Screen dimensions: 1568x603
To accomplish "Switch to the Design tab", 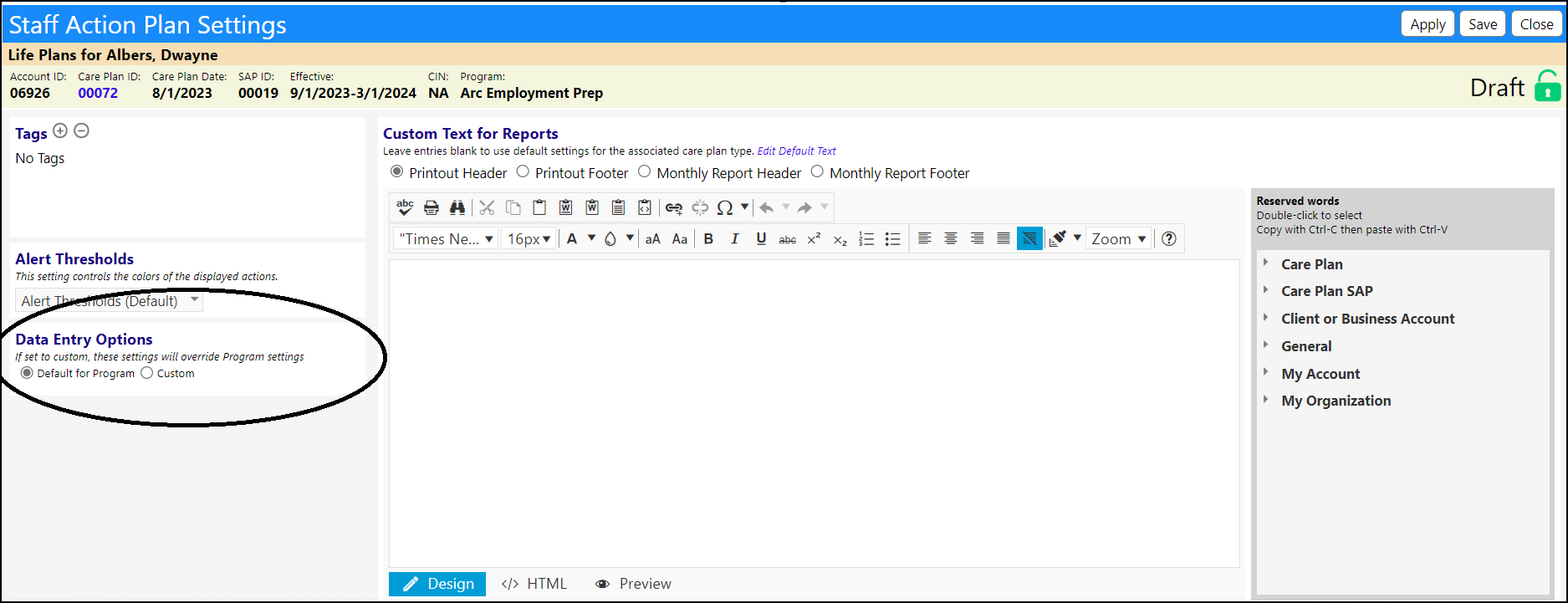I will [x=437, y=584].
